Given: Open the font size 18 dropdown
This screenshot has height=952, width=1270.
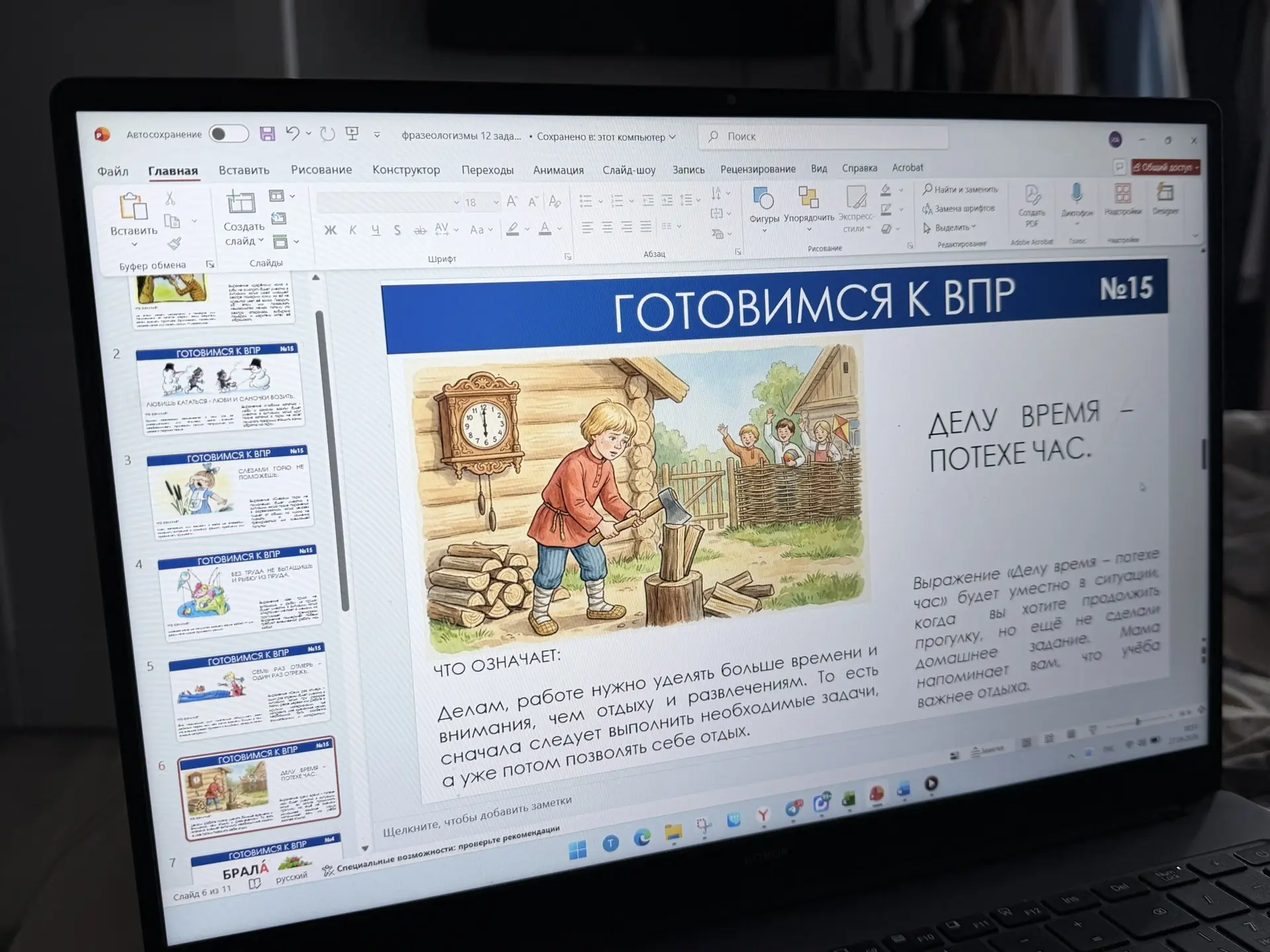Looking at the screenshot, I should click(495, 202).
